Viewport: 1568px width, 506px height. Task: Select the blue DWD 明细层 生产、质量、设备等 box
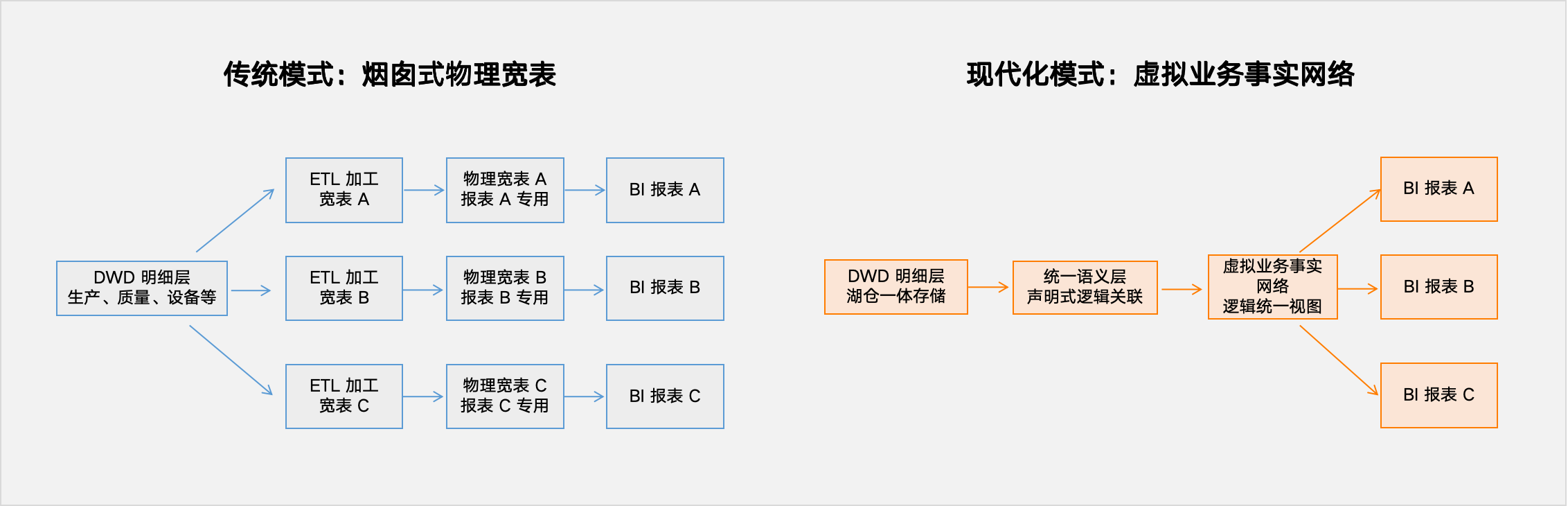pyautogui.click(x=142, y=288)
